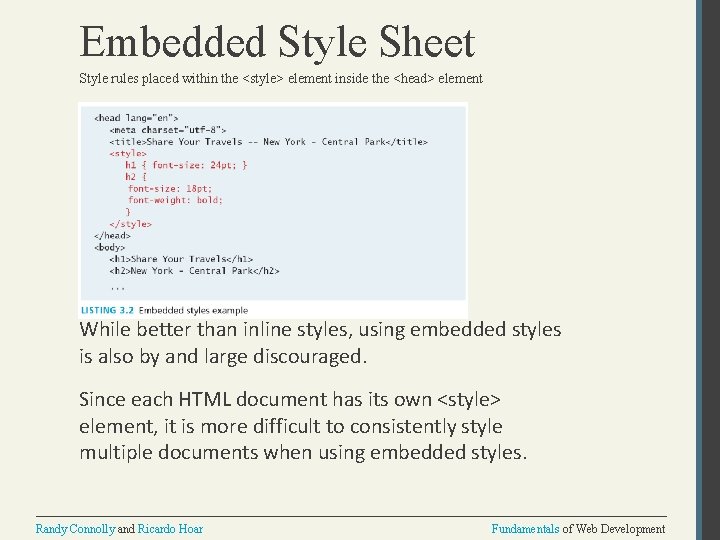Click the <h1>Share Your Travels</h1> line

(x=181, y=259)
